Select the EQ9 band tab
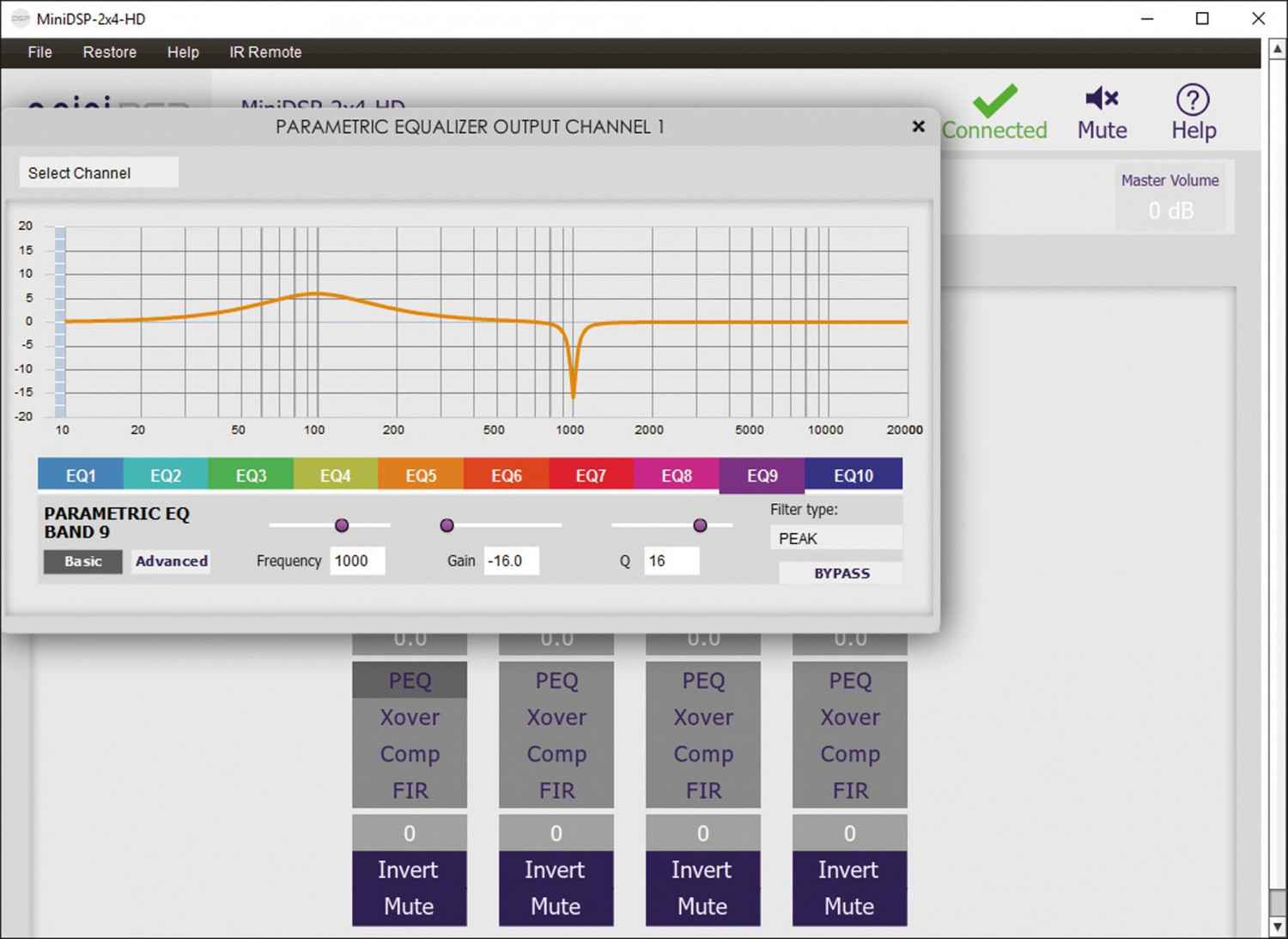1288x939 pixels. click(762, 476)
